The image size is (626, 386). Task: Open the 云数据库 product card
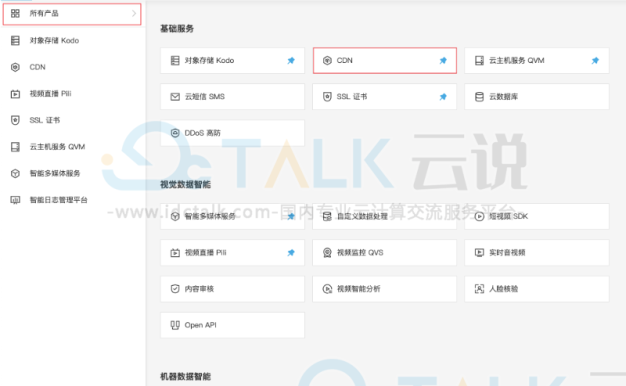pos(537,97)
